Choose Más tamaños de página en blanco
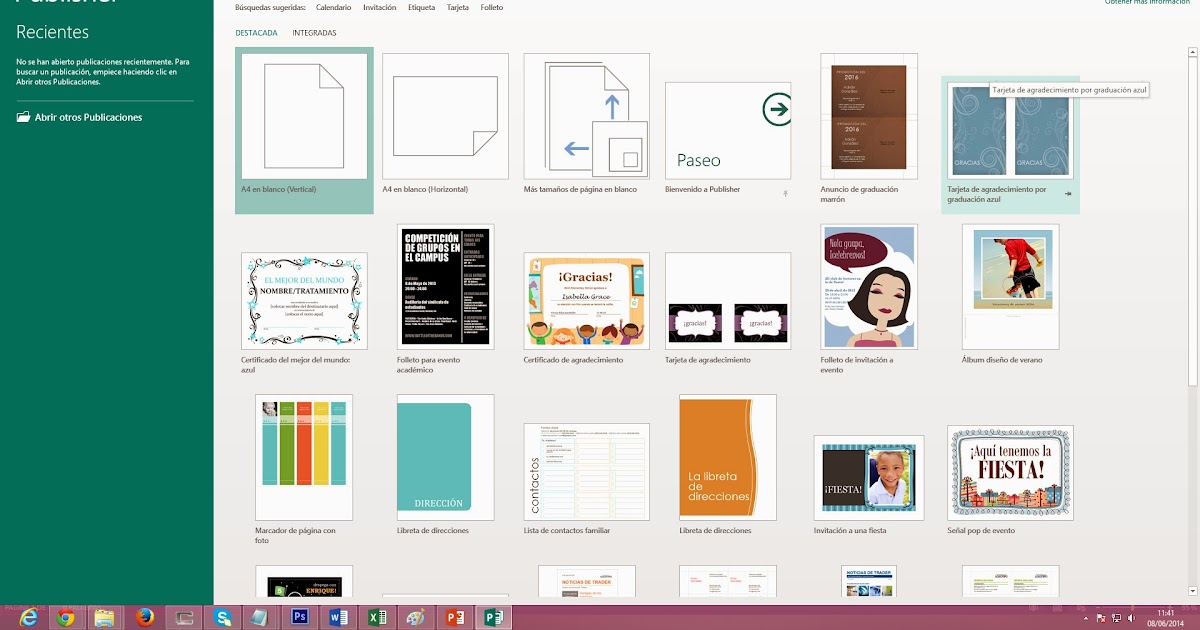 point(586,115)
